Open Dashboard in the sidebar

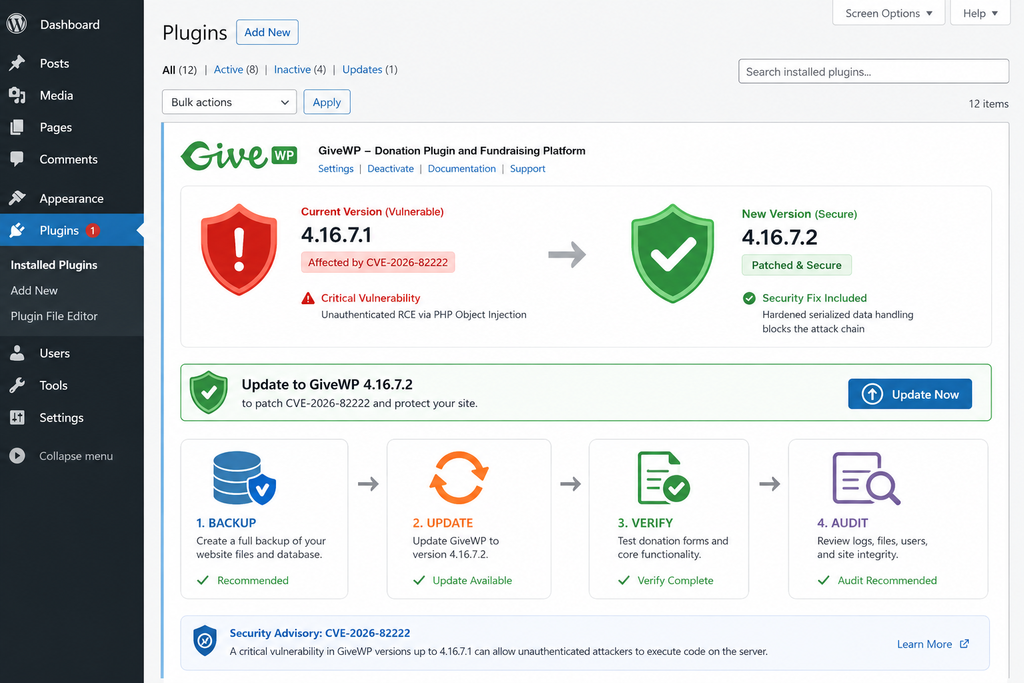[x=70, y=24]
